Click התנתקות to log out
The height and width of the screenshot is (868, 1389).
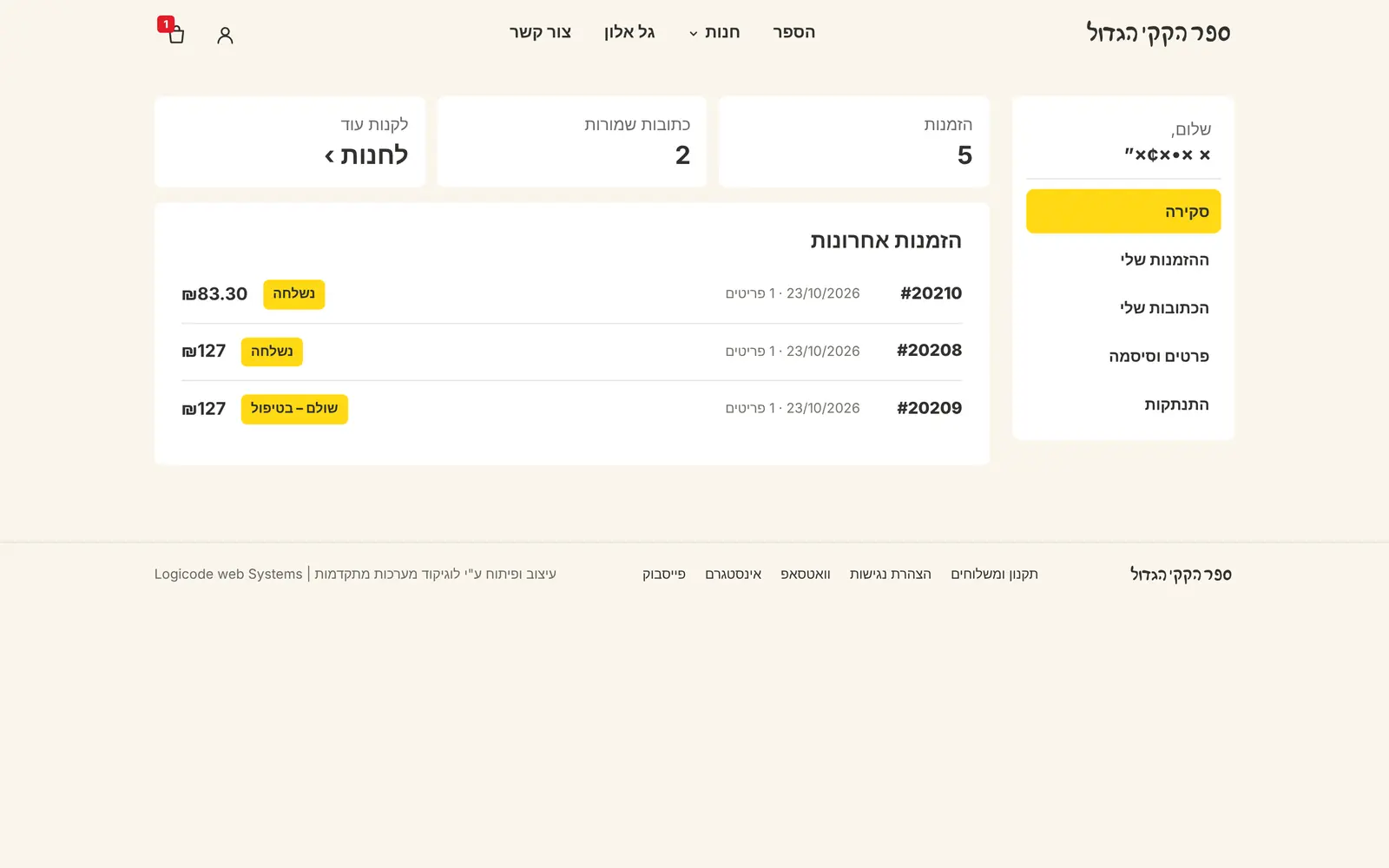(x=1123, y=404)
